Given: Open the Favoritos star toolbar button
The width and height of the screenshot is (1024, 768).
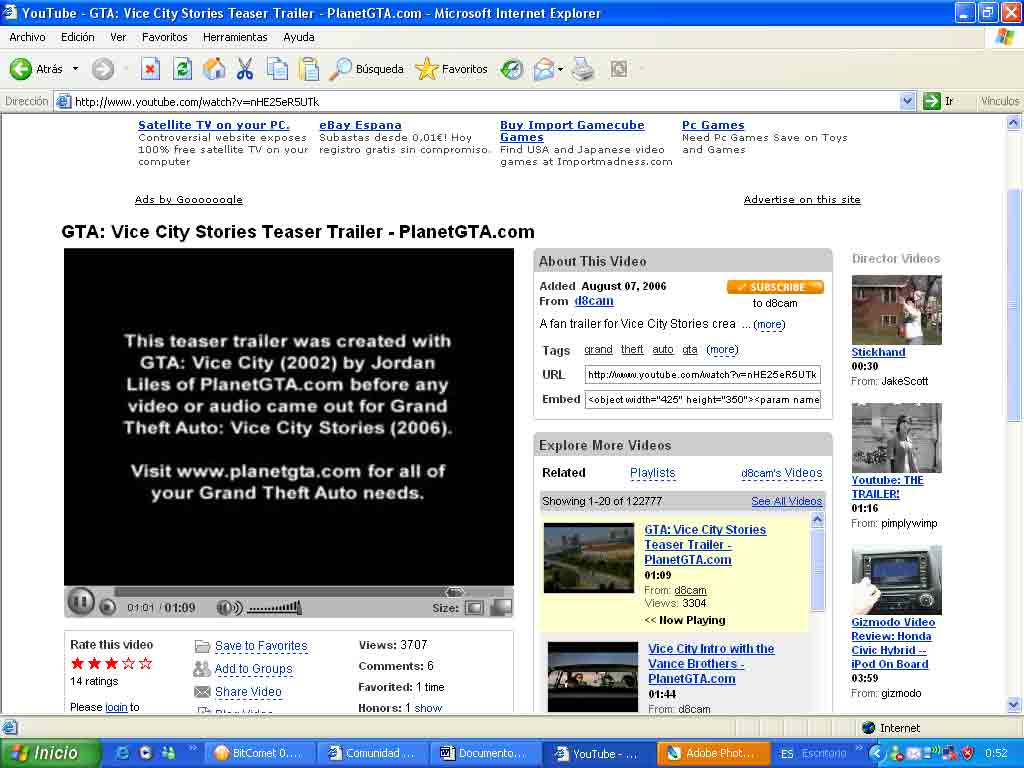Looking at the screenshot, I should [451, 69].
